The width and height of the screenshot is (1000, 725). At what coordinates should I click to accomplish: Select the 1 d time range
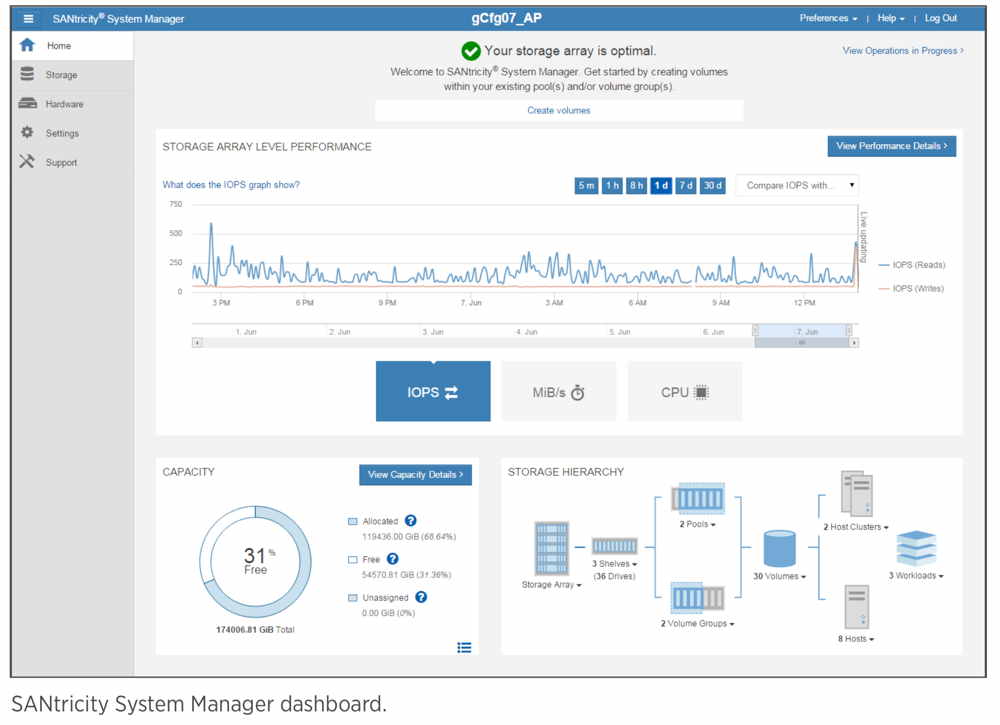[661, 186]
